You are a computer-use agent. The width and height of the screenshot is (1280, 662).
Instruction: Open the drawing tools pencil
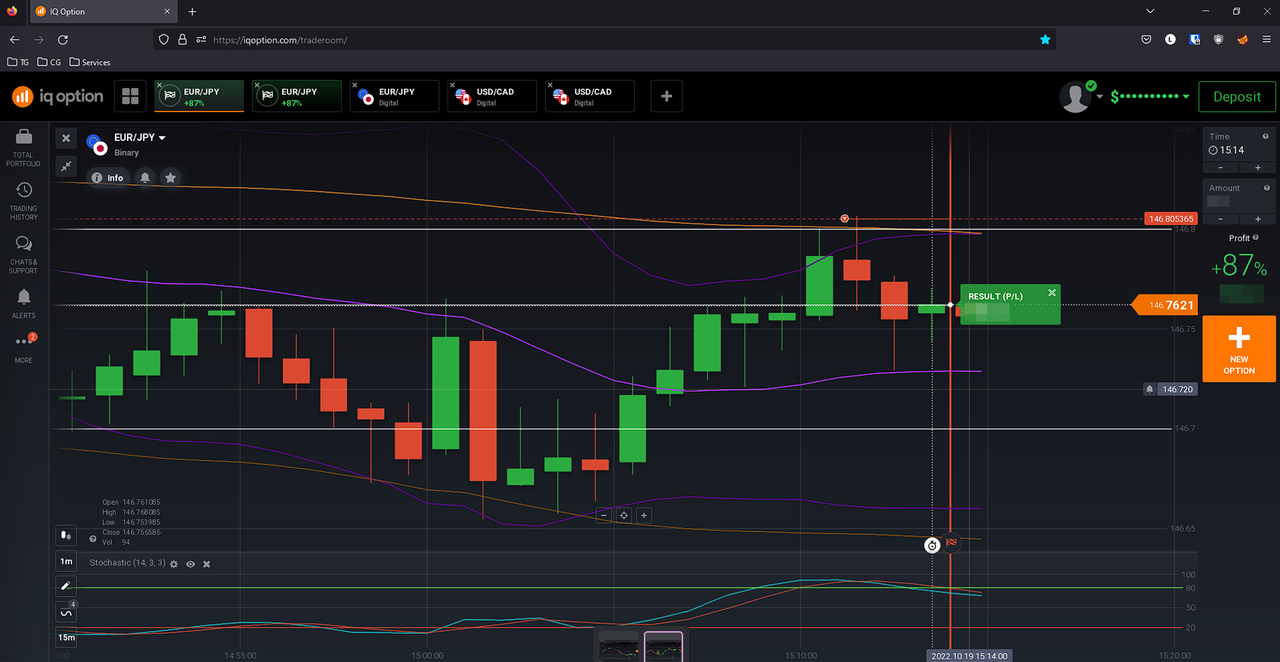coord(66,586)
